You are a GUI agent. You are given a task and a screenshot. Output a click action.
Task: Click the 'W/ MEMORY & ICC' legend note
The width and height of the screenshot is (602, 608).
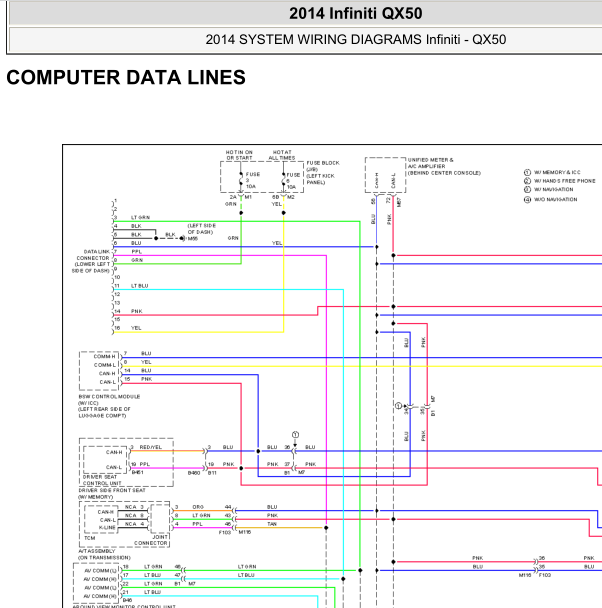(557, 172)
